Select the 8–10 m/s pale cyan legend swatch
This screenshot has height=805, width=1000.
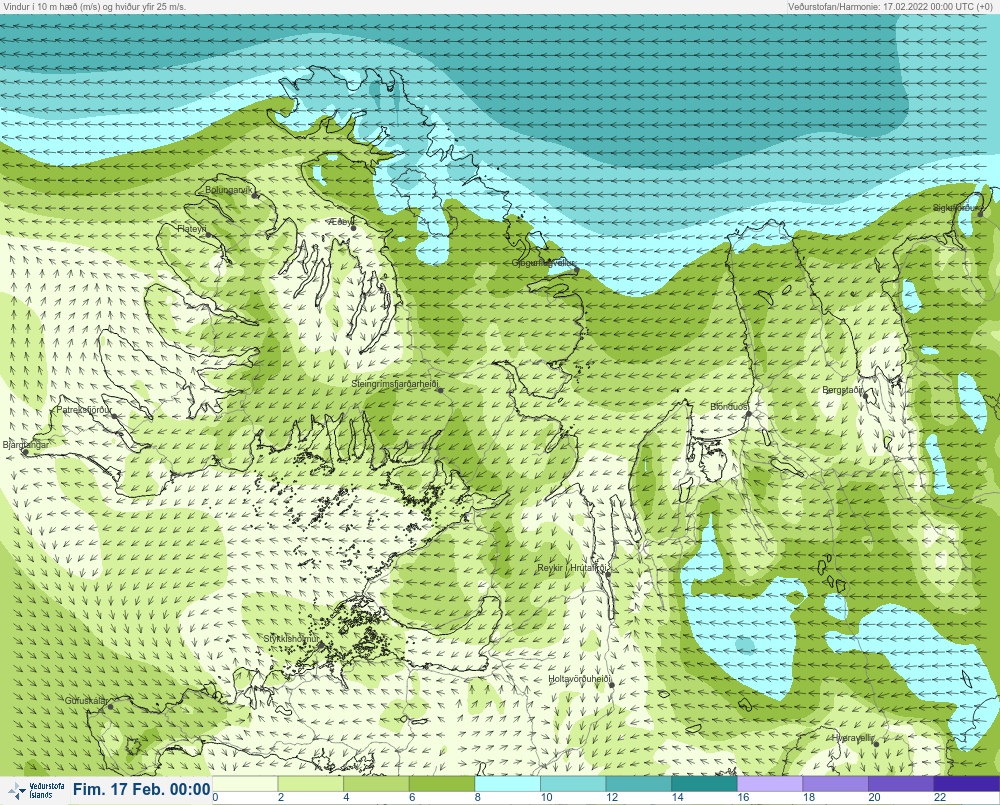pyautogui.click(x=508, y=783)
